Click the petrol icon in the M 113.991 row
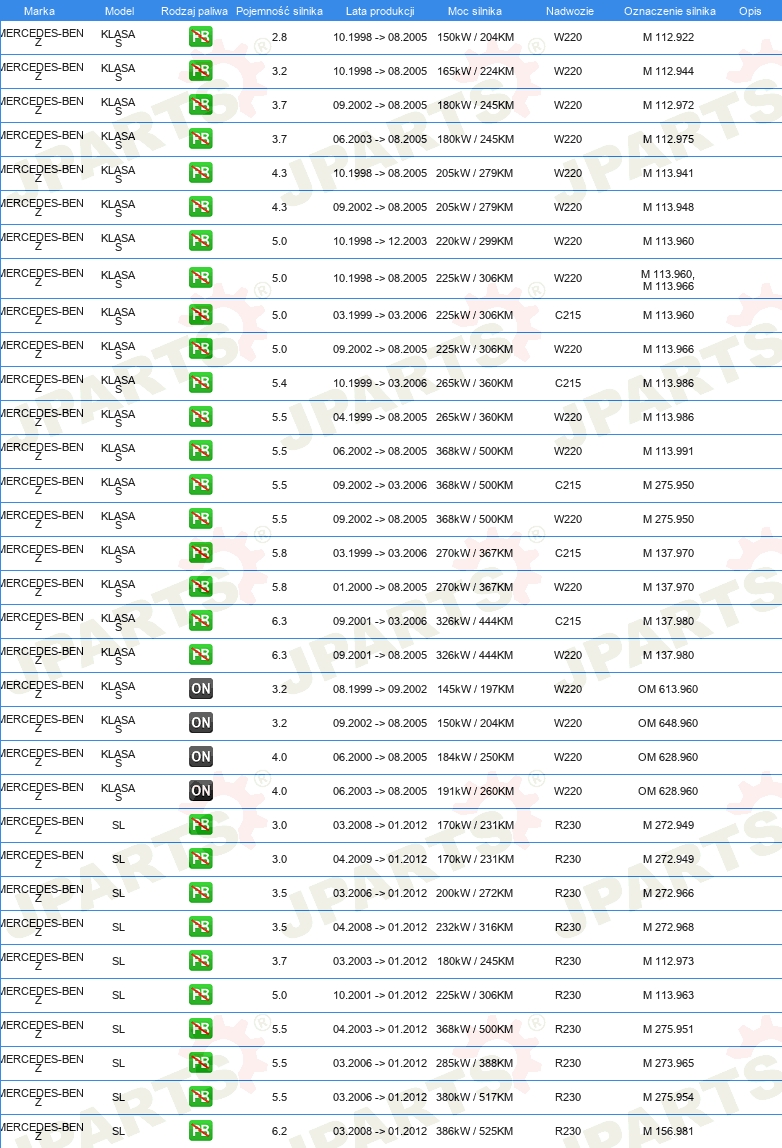 (201, 451)
